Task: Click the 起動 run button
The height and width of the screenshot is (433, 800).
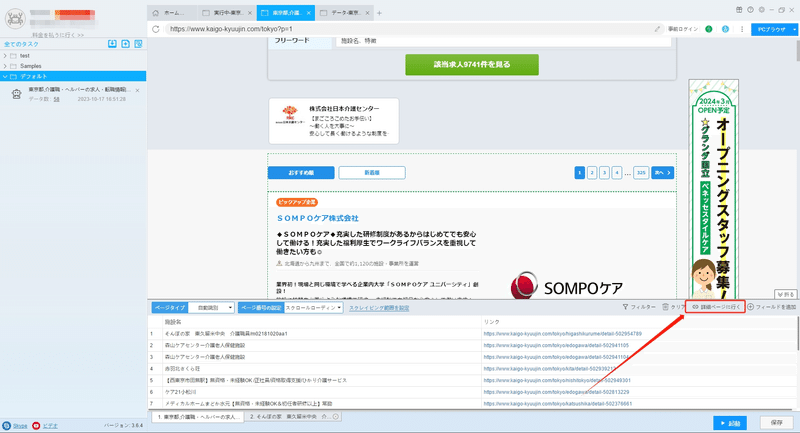Action: pyautogui.click(x=730, y=423)
